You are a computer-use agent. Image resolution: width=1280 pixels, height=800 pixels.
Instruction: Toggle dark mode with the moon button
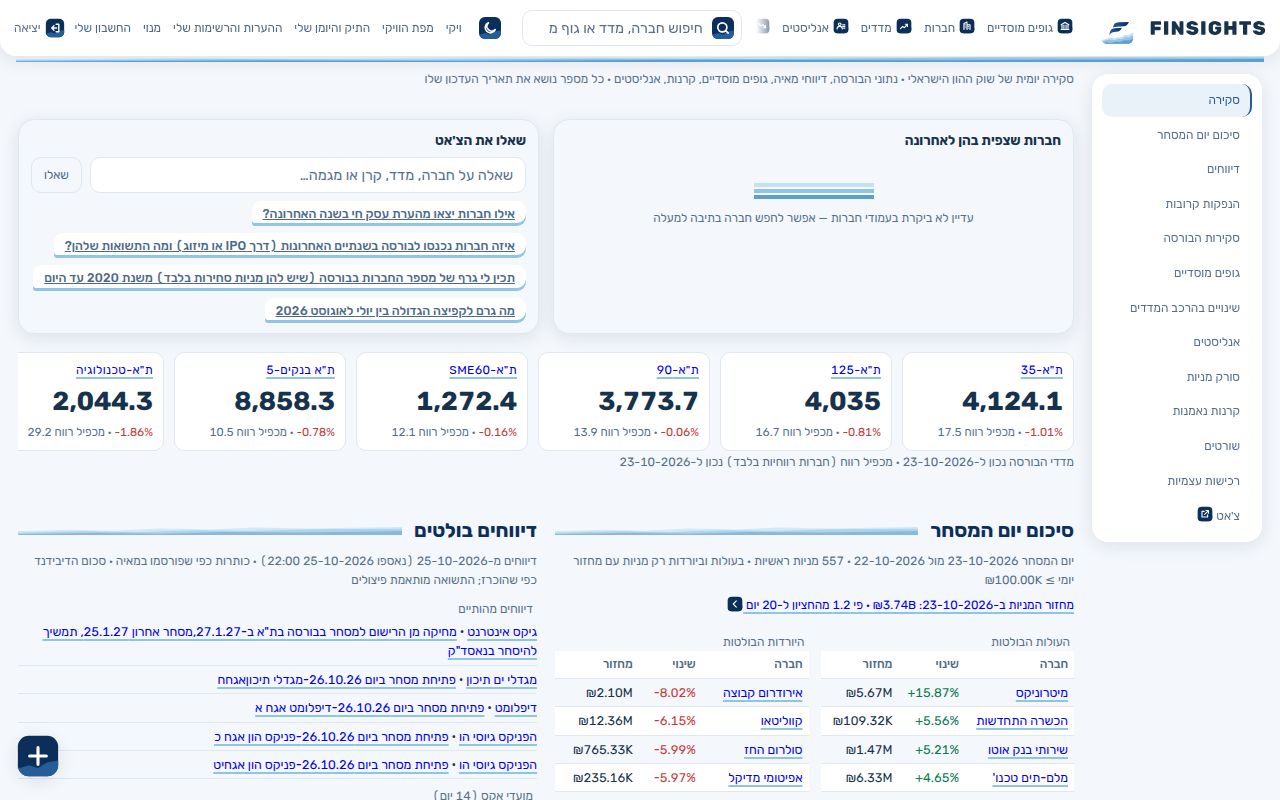pyautogui.click(x=490, y=28)
